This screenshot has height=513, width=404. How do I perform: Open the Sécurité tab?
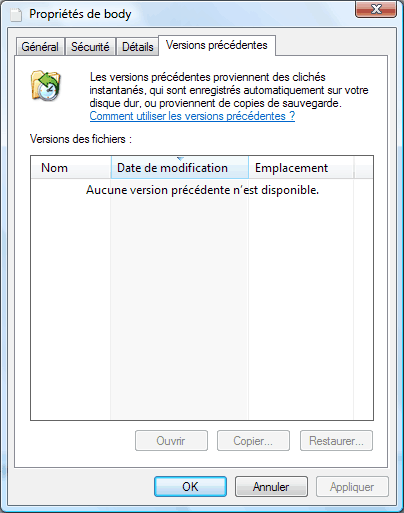(90, 47)
